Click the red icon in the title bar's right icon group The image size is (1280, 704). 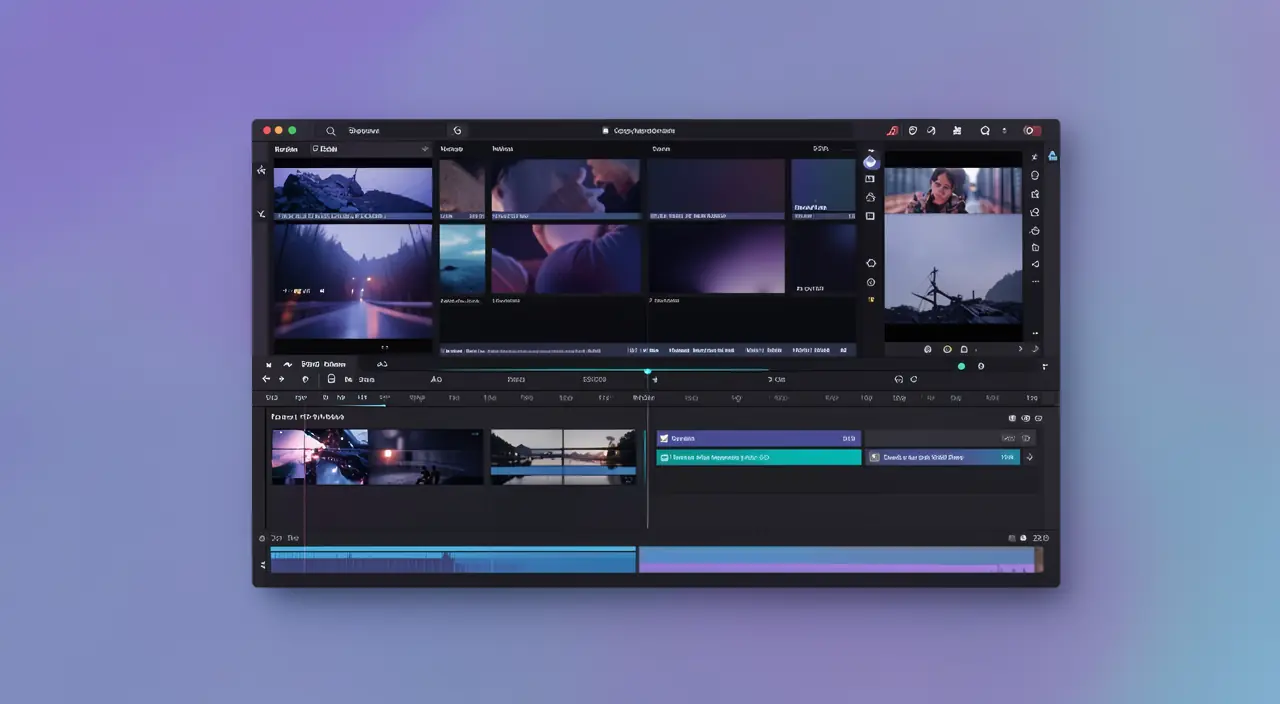point(893,131)
